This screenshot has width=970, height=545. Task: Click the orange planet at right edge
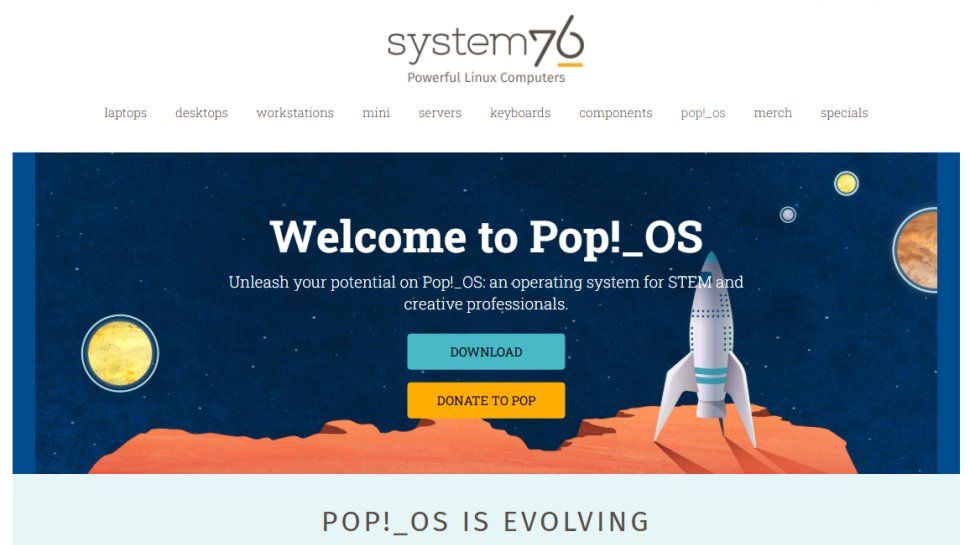(916, 250)
